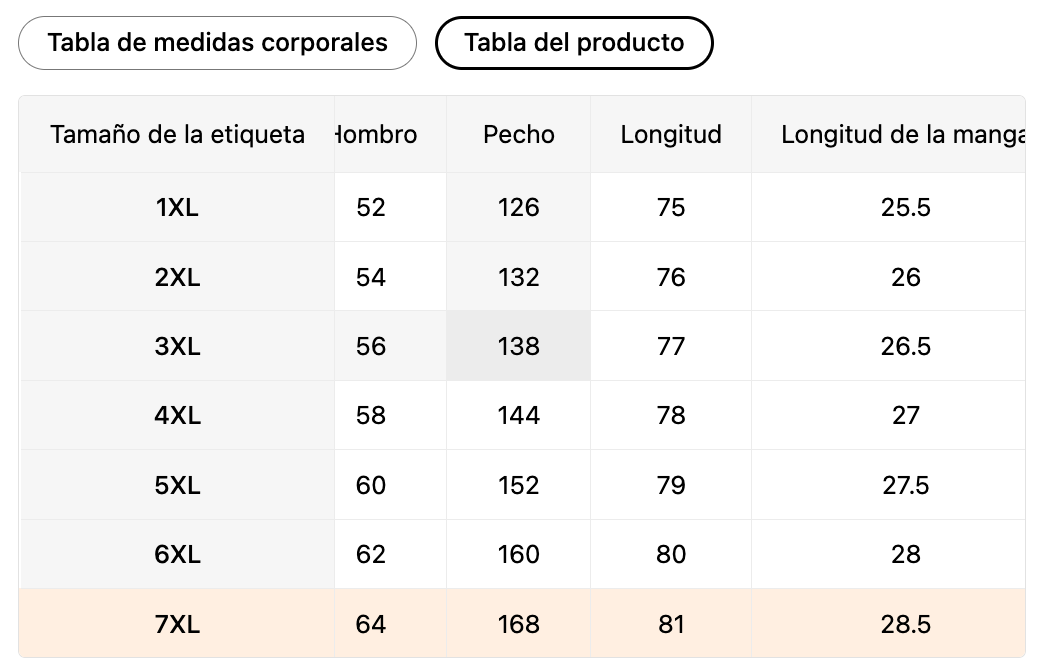Screen dimensions: 1040x672
Task: Click the 28.5 sleeve length cell
Action: 905,624
